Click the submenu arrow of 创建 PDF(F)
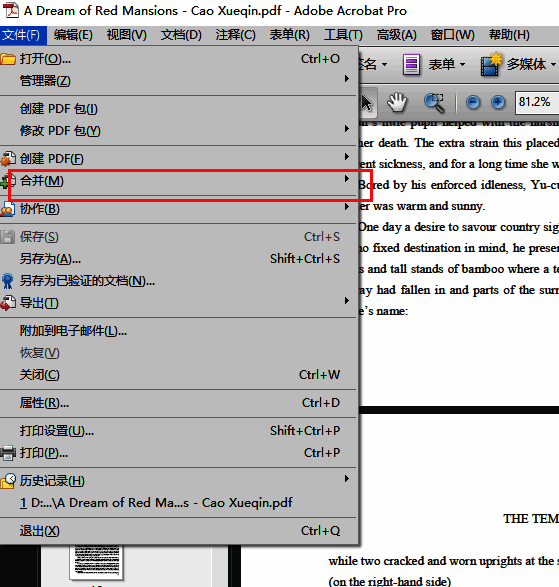The width and height of the screenshot is (559, 587). [347, 157]
